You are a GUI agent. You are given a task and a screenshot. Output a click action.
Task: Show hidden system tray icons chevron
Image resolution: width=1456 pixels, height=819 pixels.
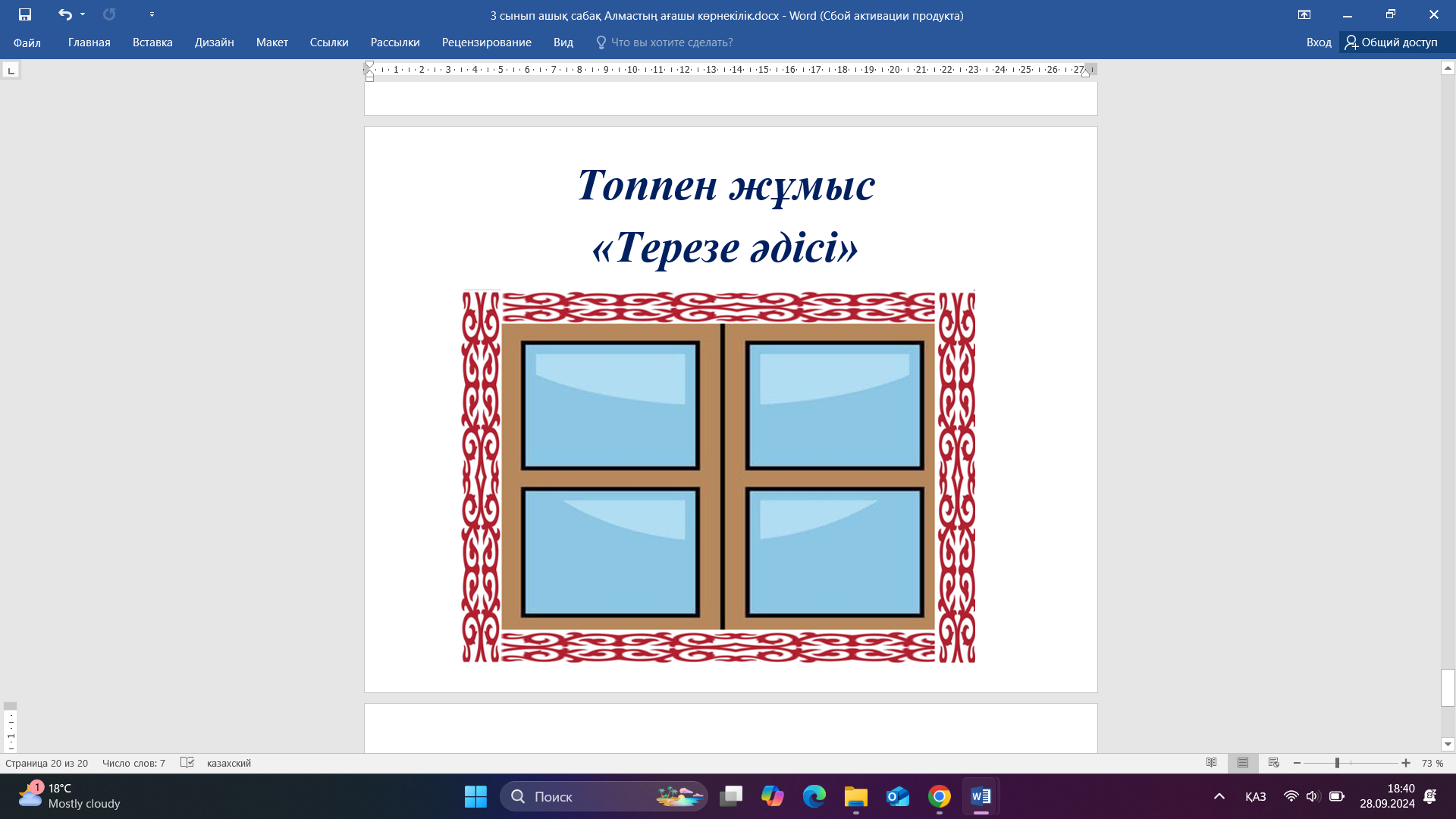click(x=1219, y=796)
